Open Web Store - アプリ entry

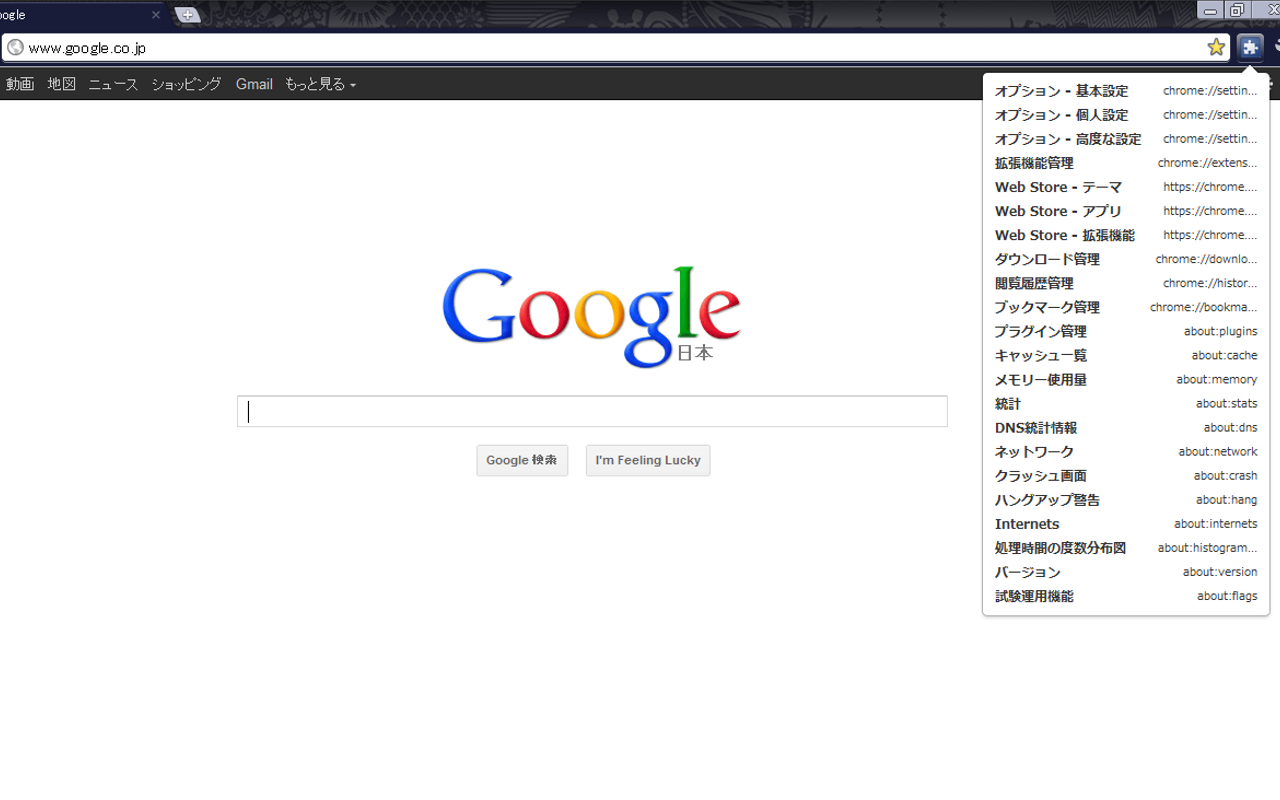[x=1126, y=211]
